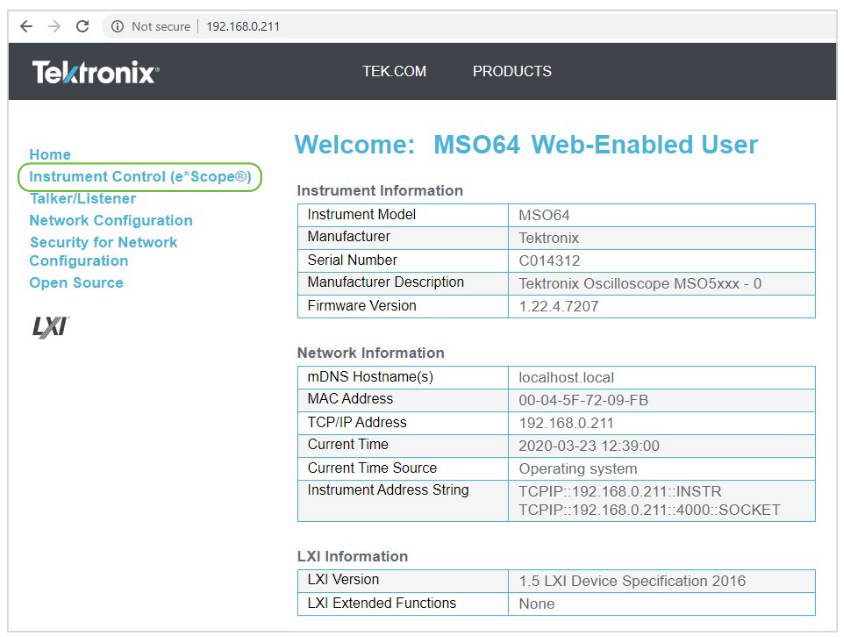This screenshot has height=637, width=844.
Task: Click the serial number value C014312
Action: 549,260
